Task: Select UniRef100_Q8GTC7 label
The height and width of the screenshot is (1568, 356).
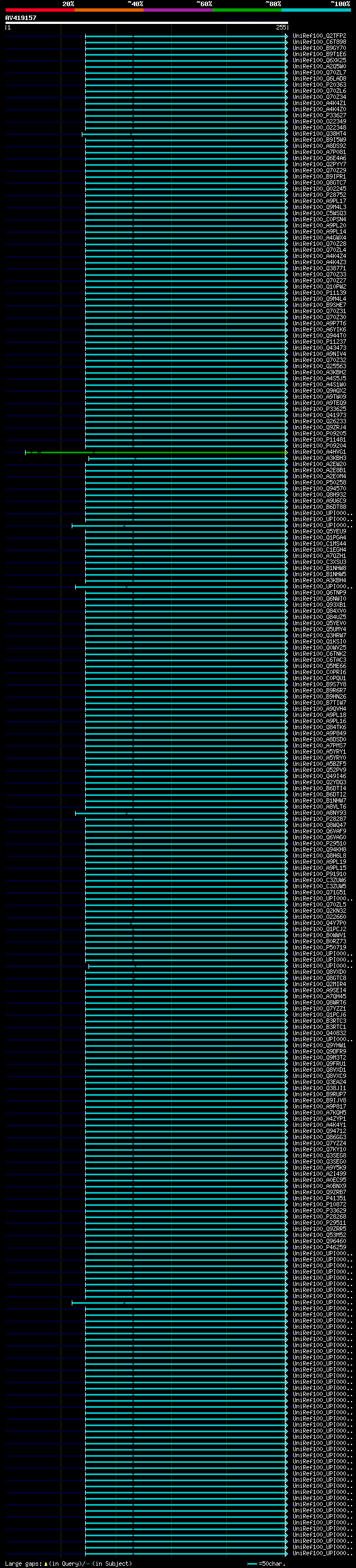Action: [x=319, y=182]
